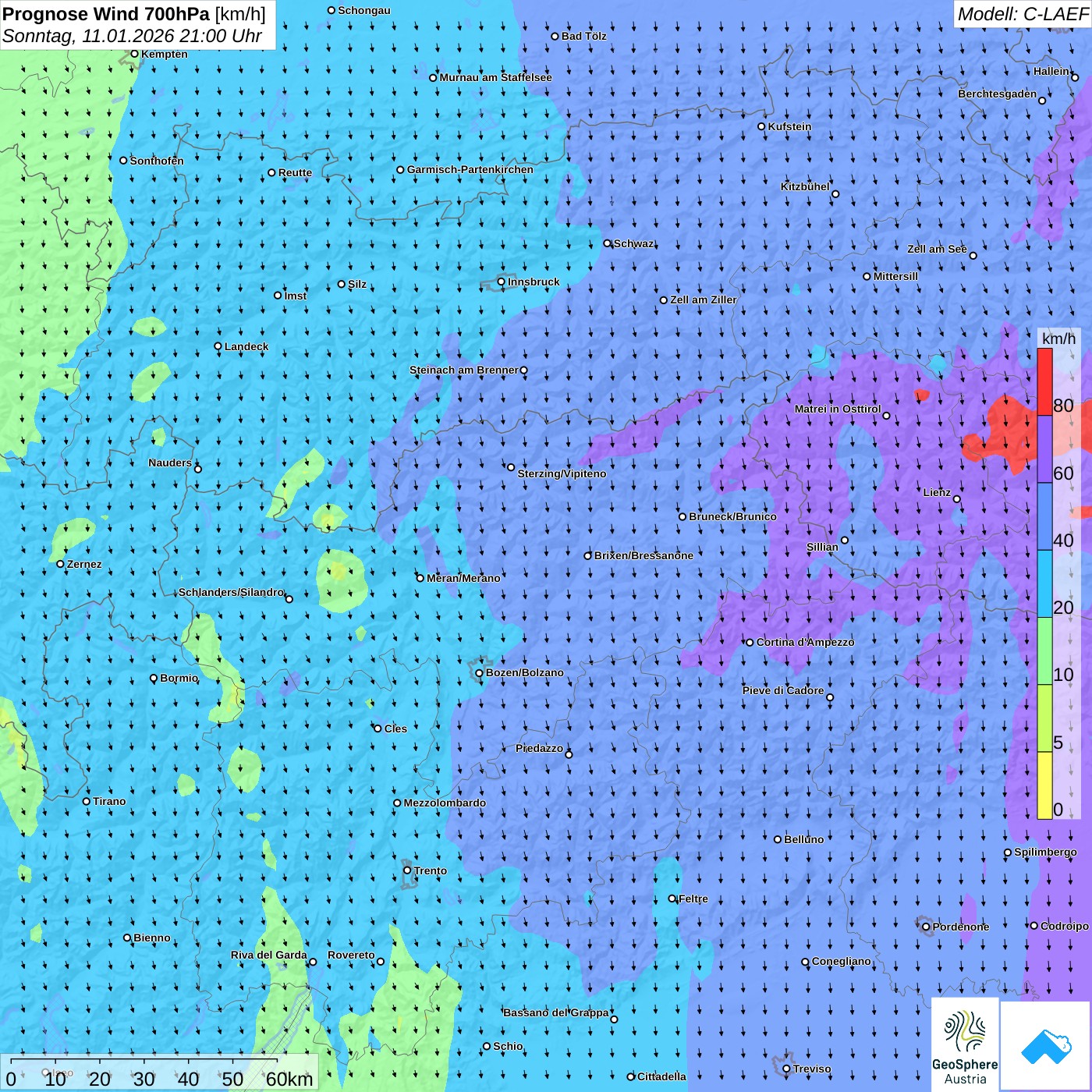This screenshot has height=1092, width=1092.
Task: Click the Schlanders/Silandro label
Action: pos(231,592)
